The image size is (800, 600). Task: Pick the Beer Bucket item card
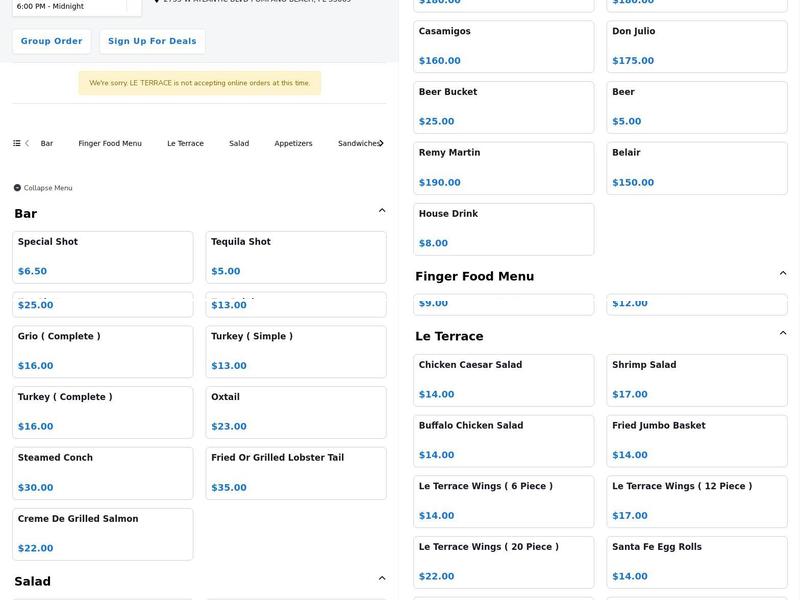(x=503, y=107)
